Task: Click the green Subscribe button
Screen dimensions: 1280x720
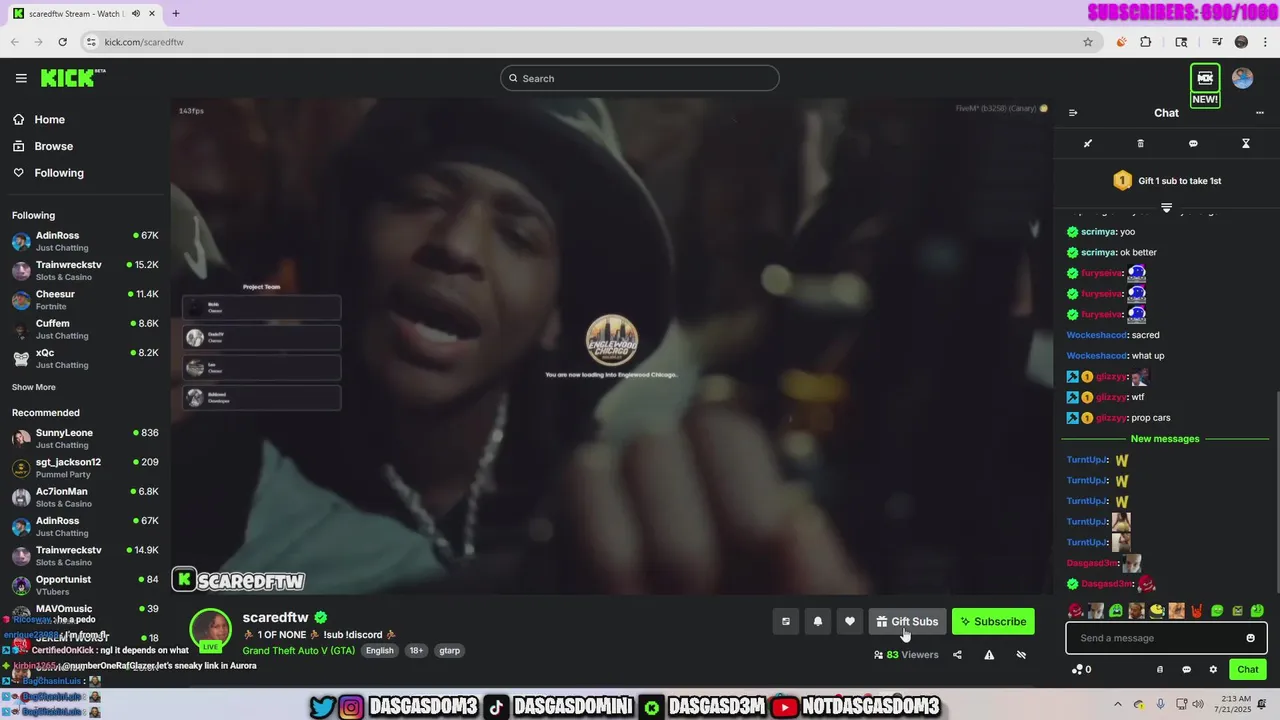Action: [x=993, y=621]
